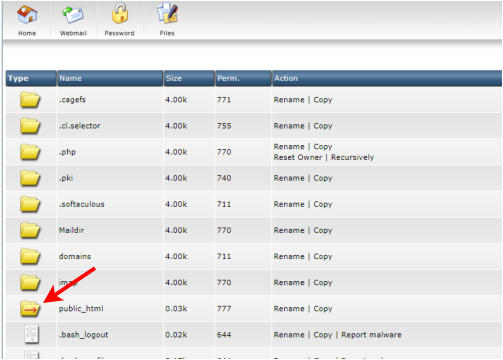Click the .cagefs folder icon
The width and height of the screenshot is (503, 360).
coord(30,100)
